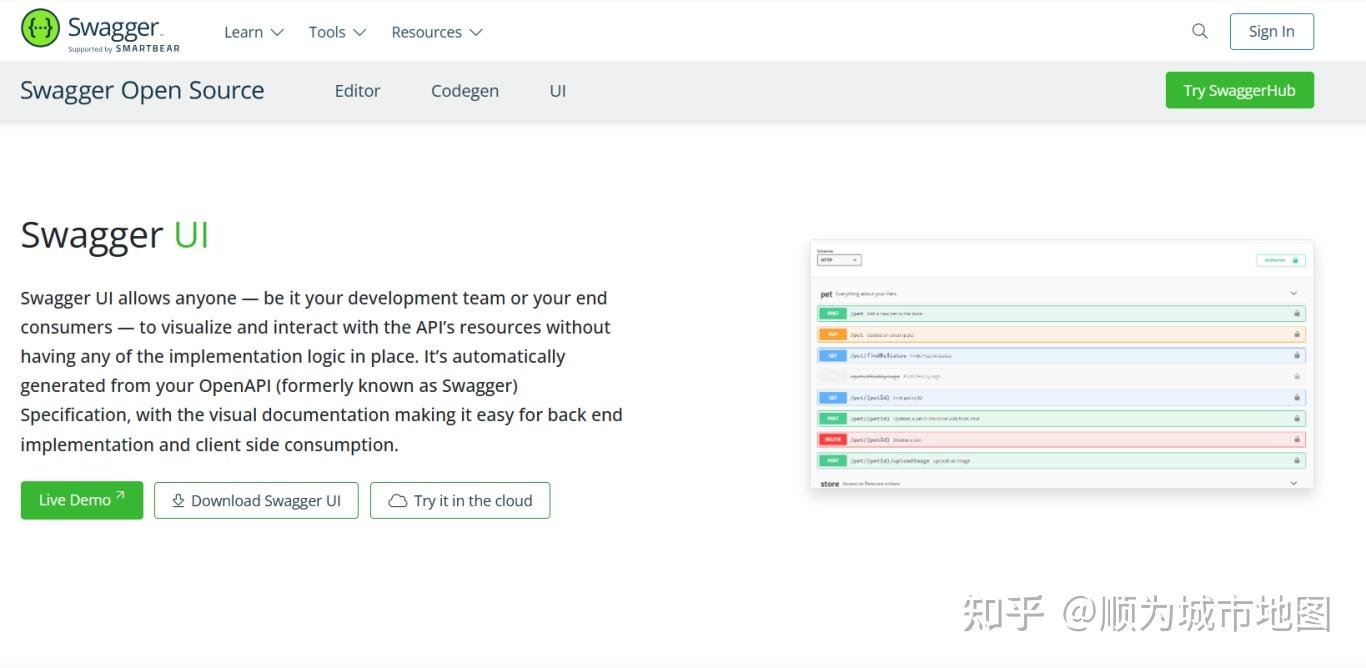
Task: Expand the Learn dropdown menu
Action: [x=254, y=32]
